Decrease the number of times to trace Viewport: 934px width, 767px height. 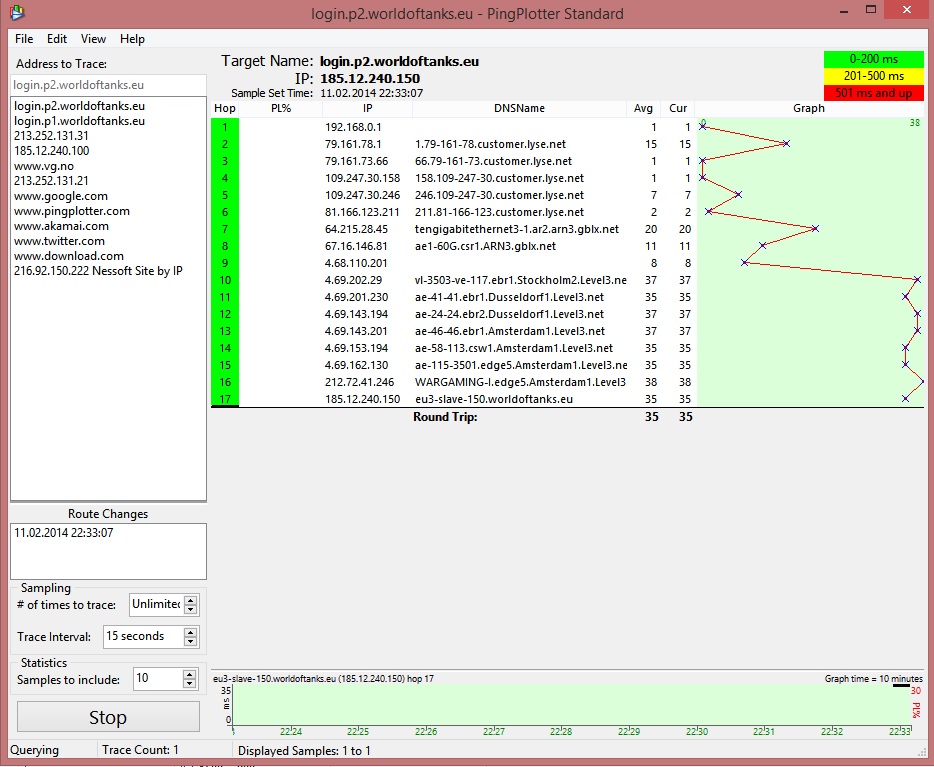tap(191, 609)
